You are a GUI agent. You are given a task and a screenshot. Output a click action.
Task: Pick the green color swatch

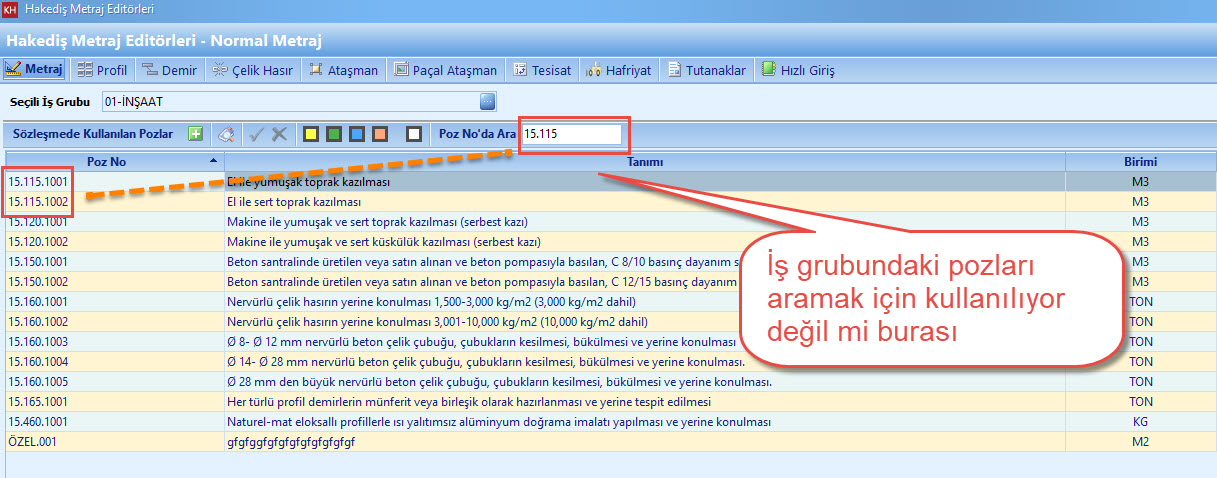point(334,134)
